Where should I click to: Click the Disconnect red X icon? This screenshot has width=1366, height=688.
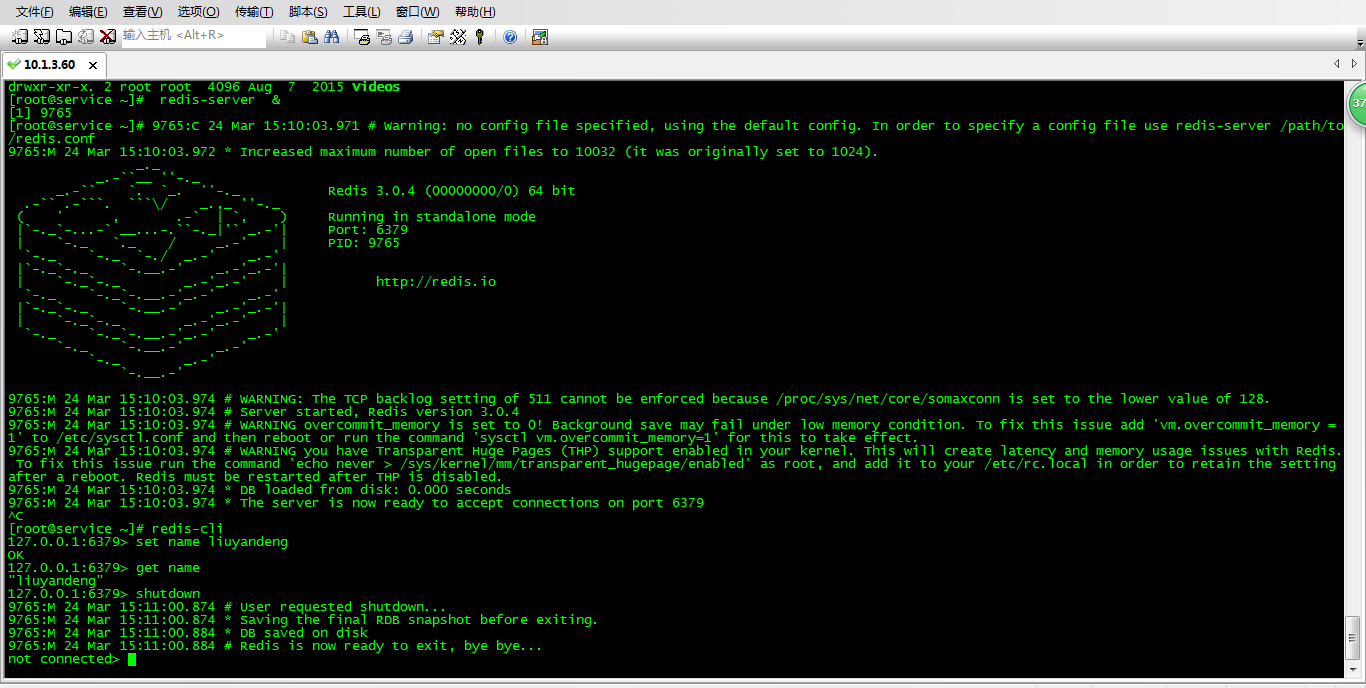click(107, 37)
